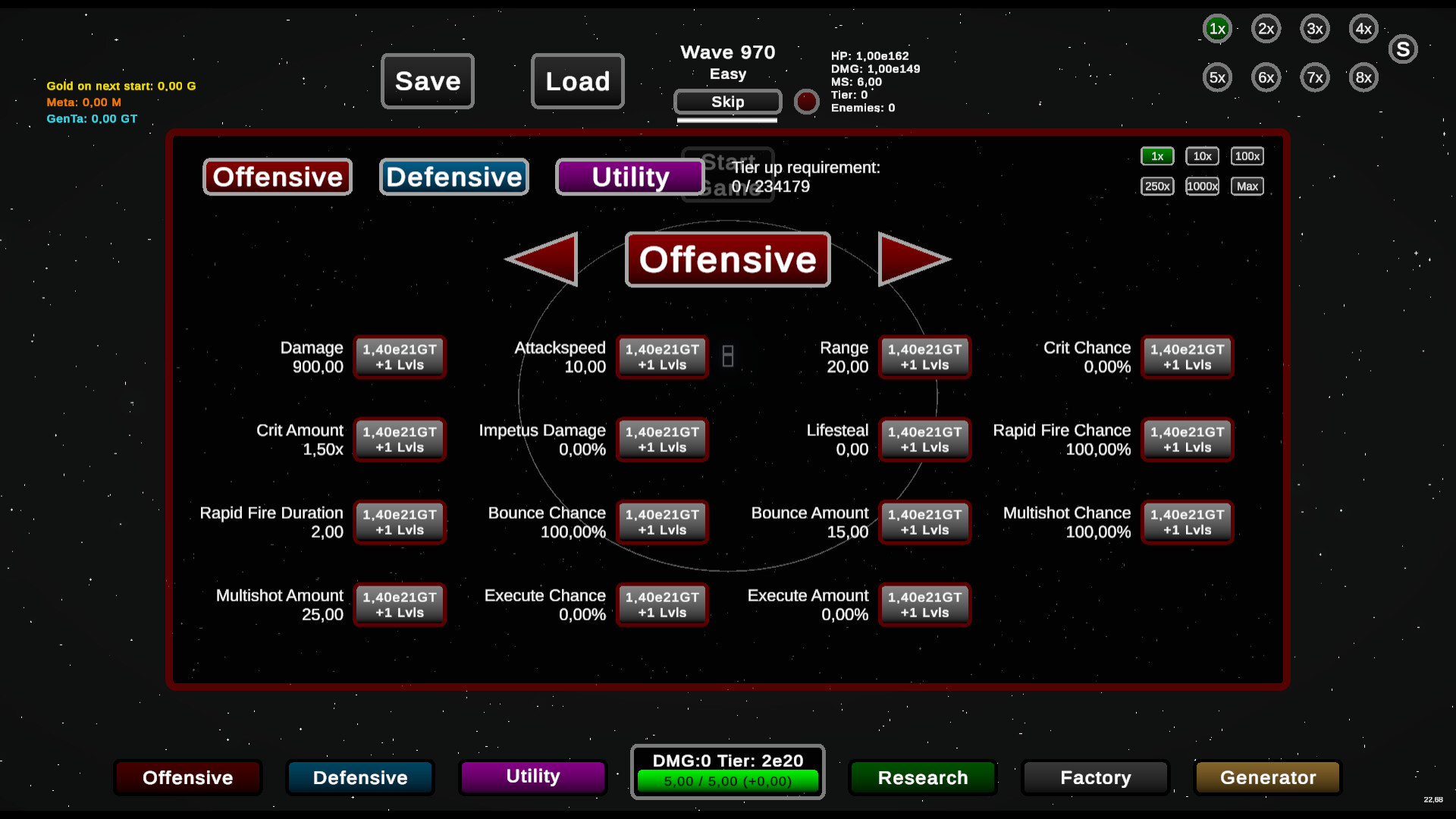The width and height of the screenshot is (1456, 819).
Task: Toggle the red circle beside Skip
Action: [x=806, y=102]
